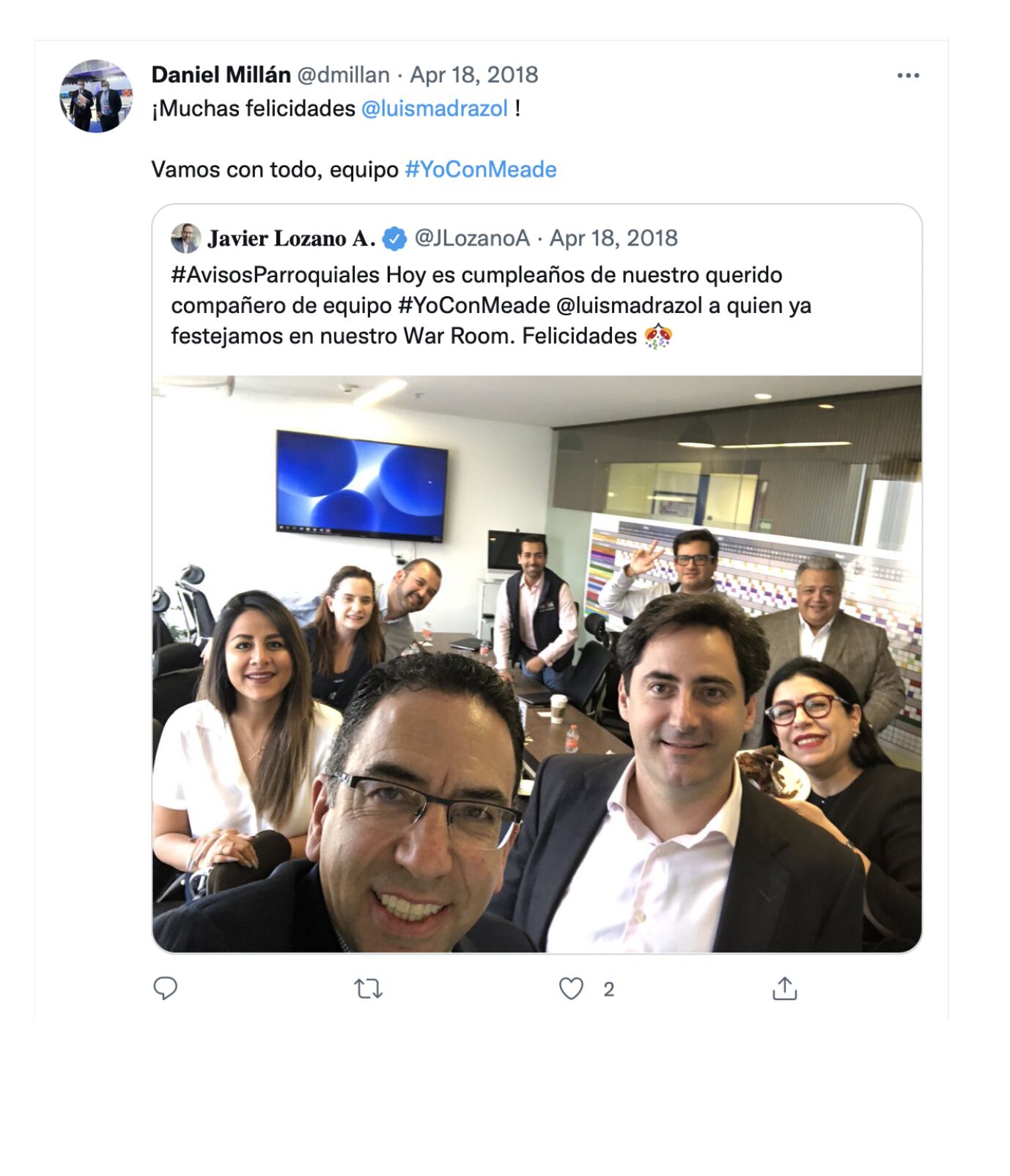
Task: Click Javier Lozano's small avatar in quoted tweet
Action: tap(185, 238)
